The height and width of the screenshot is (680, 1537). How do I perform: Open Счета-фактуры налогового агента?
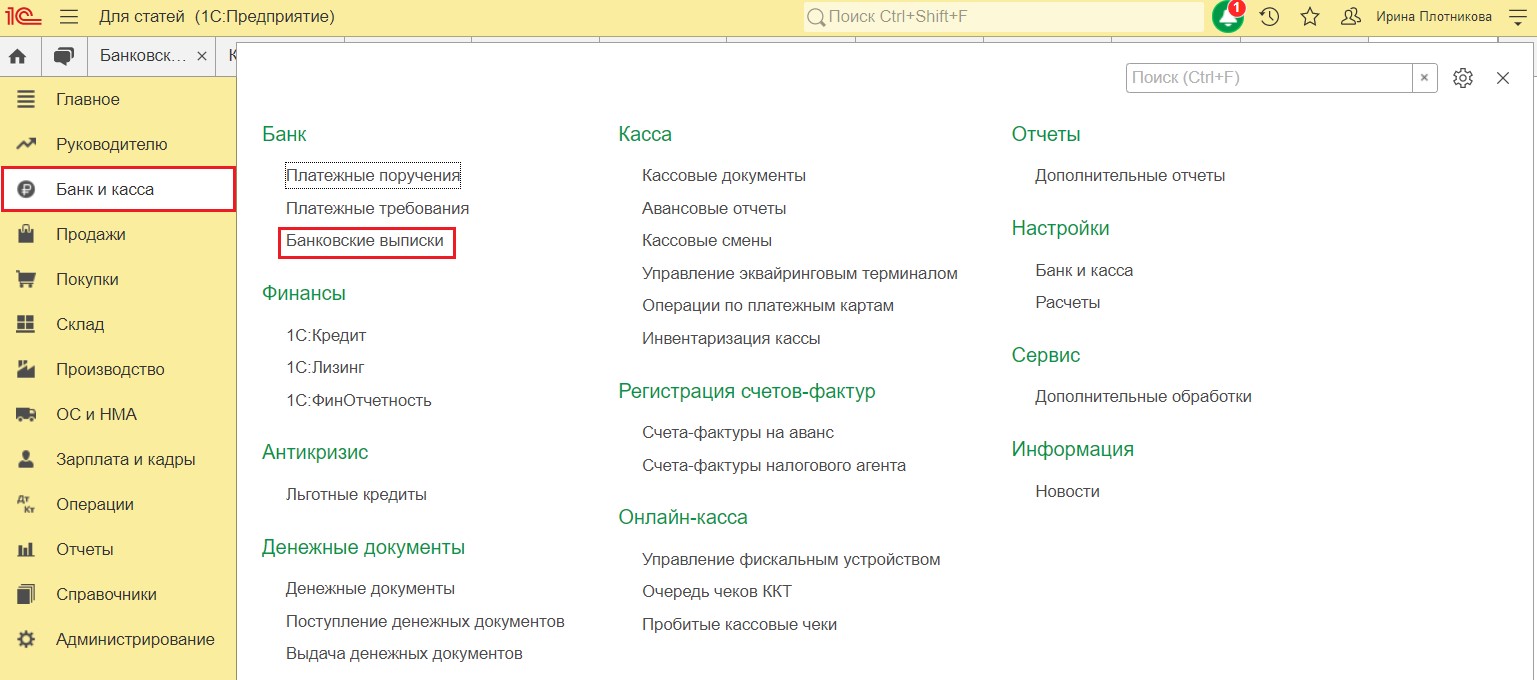click(774, 465)
